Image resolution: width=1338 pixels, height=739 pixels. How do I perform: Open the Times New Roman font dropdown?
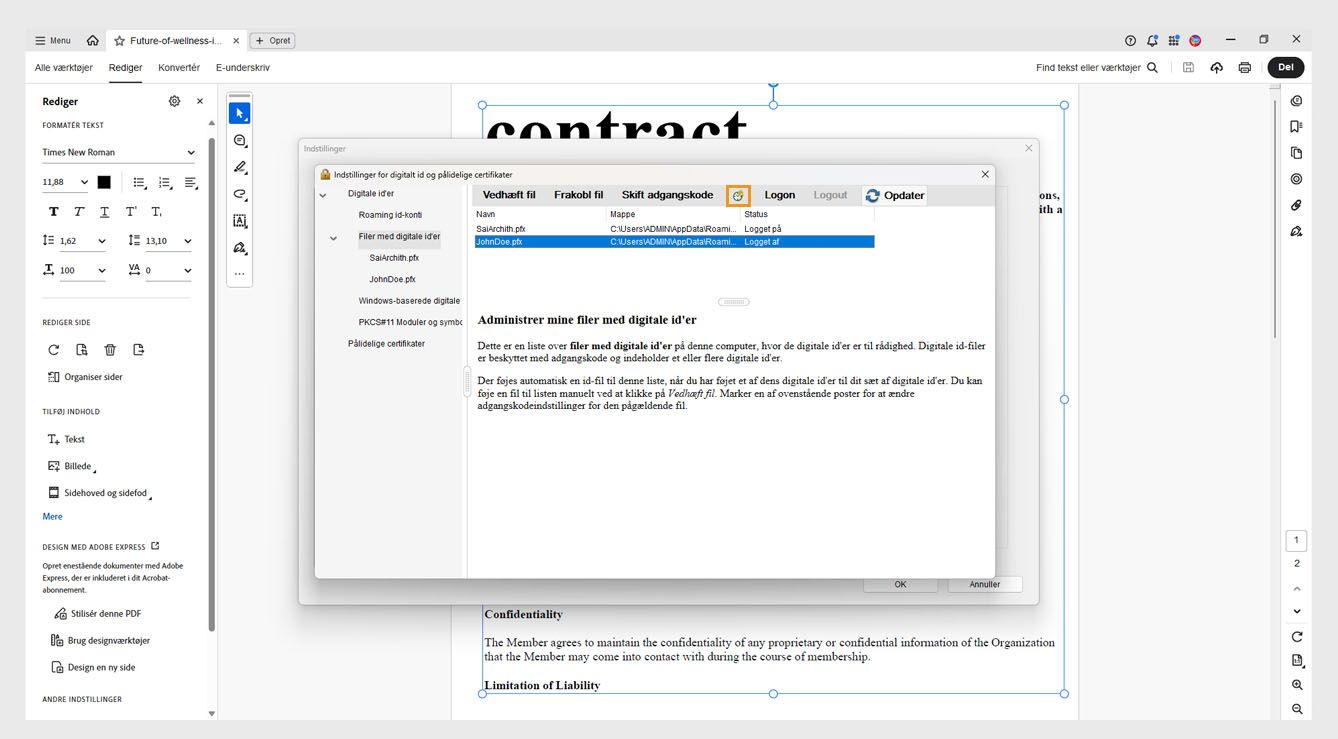tap(119, 153)
